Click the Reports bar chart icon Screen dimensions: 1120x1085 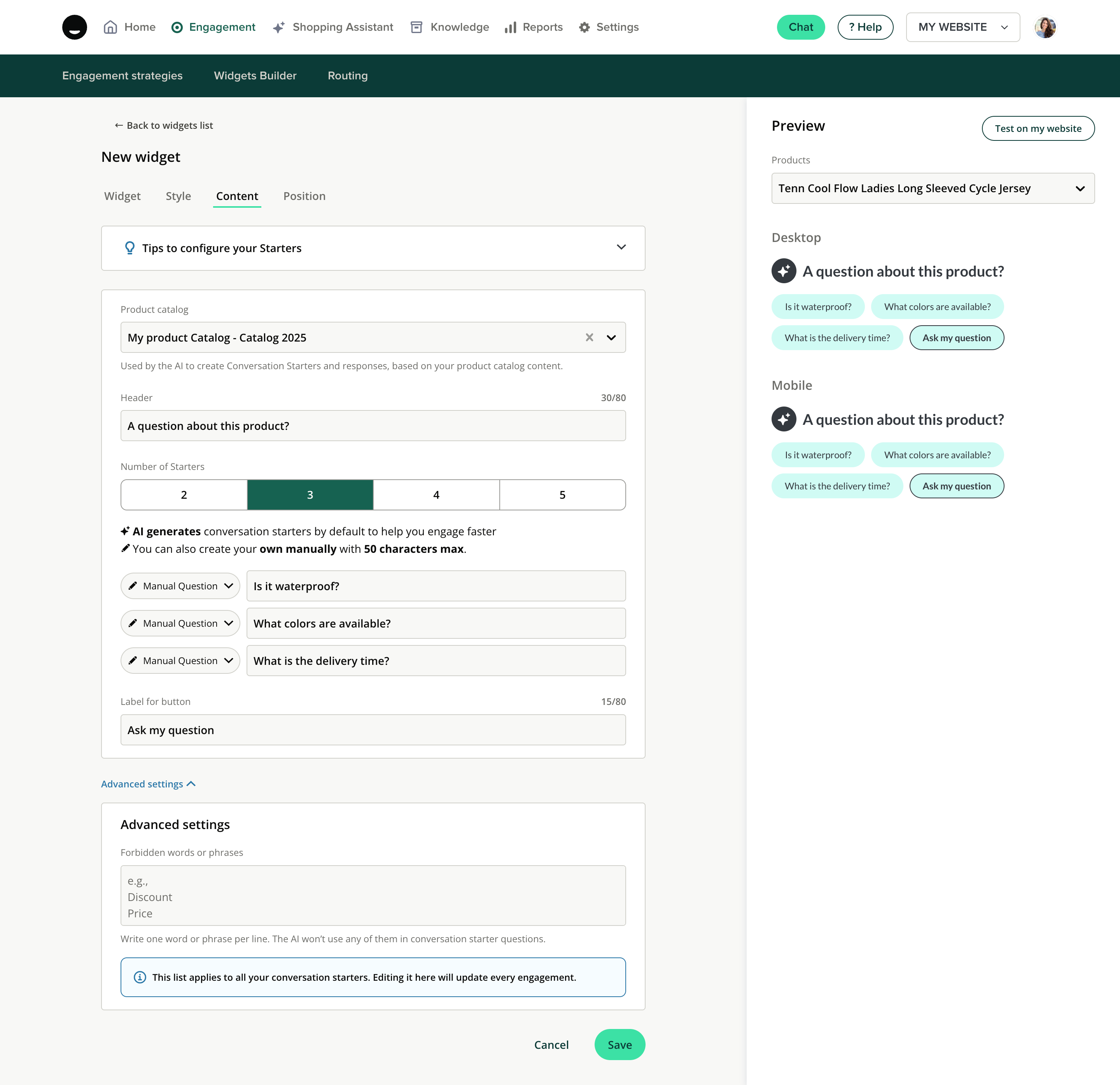tap(510, 28)
